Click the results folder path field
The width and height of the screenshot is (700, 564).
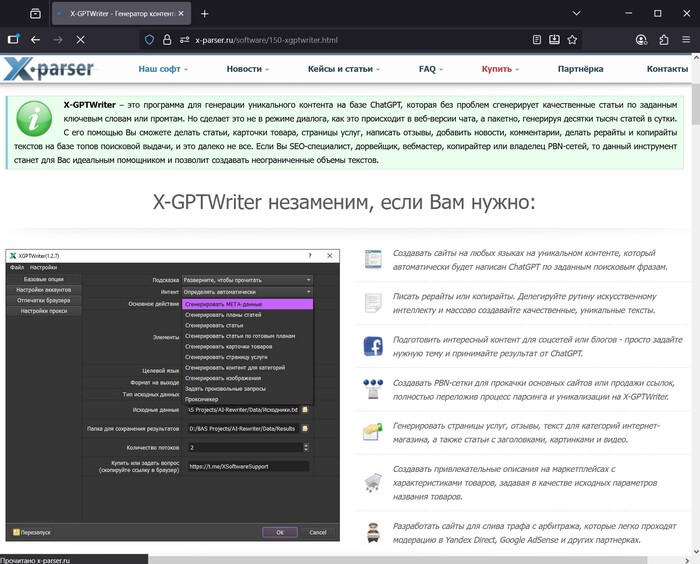tap(243, 429)
